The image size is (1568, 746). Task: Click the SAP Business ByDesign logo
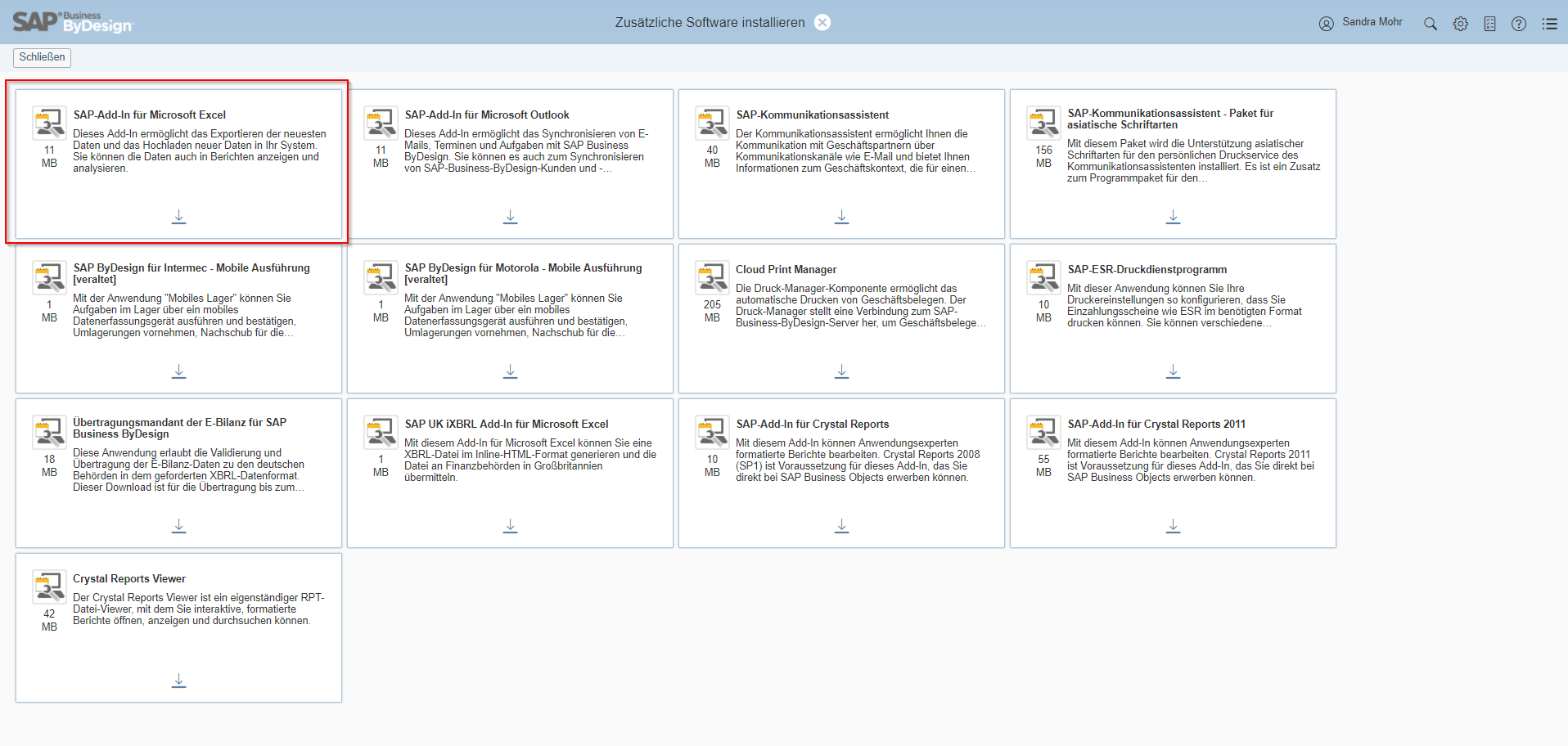tap(73, 22)
